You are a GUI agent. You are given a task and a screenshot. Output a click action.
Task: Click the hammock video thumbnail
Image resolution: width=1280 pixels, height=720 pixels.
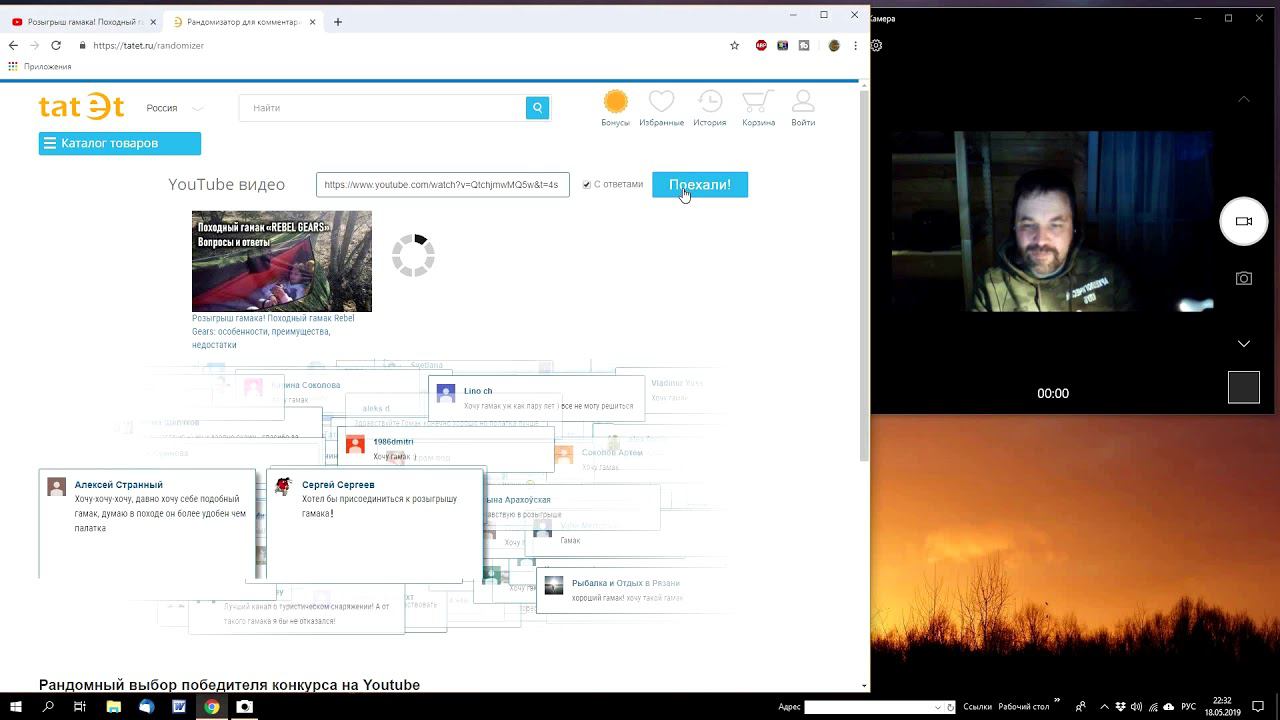282,261
